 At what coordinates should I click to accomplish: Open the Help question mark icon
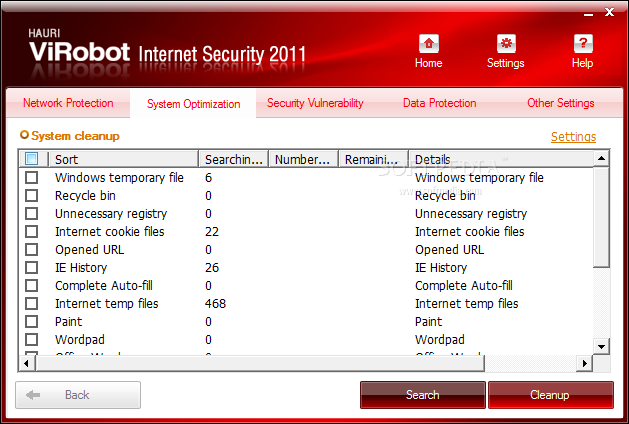tap(583, 43)
